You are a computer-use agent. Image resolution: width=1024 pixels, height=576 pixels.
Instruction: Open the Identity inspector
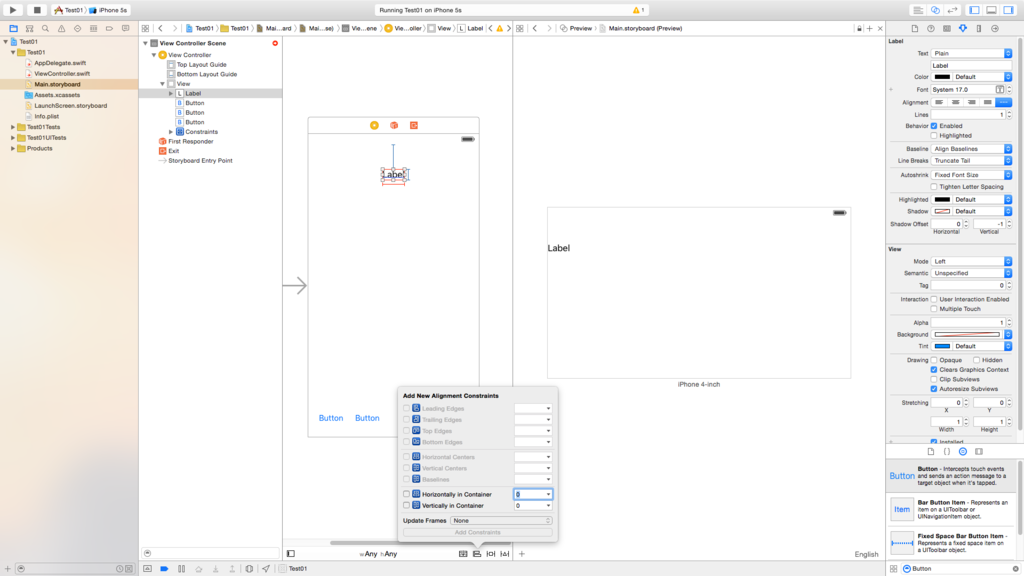(x=947, y=28)
